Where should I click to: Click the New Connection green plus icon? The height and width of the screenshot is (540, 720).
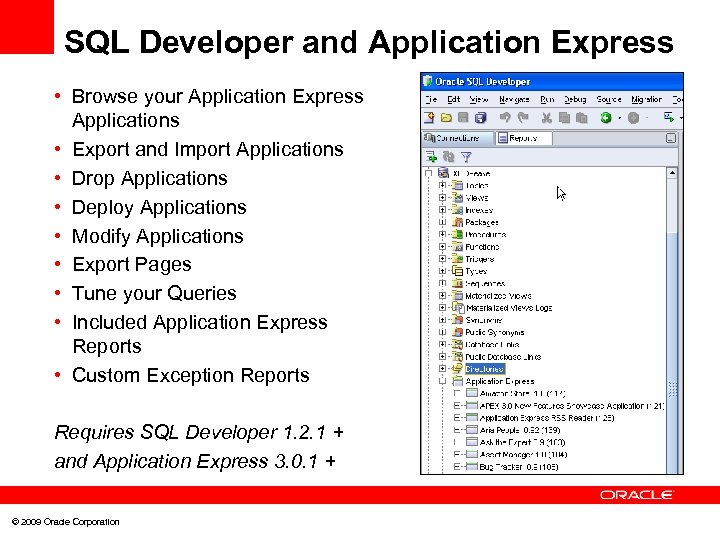(431, 157)
